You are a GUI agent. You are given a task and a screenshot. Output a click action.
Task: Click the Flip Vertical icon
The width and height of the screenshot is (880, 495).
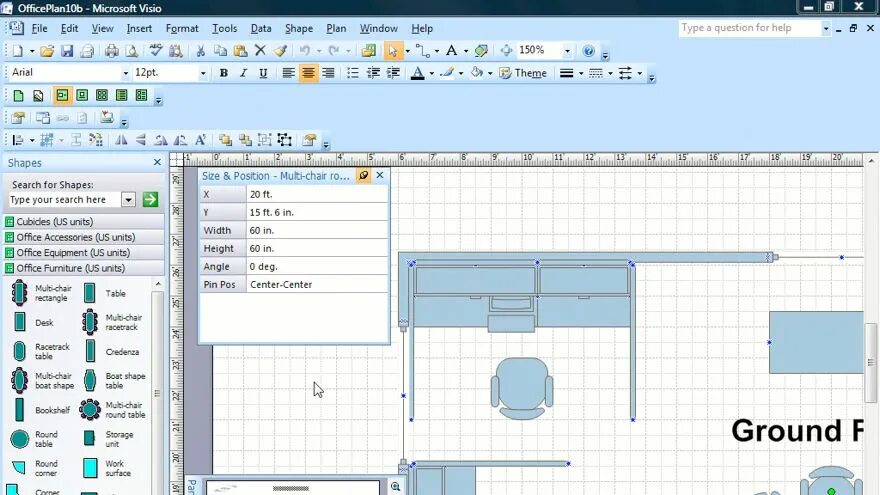140,140
